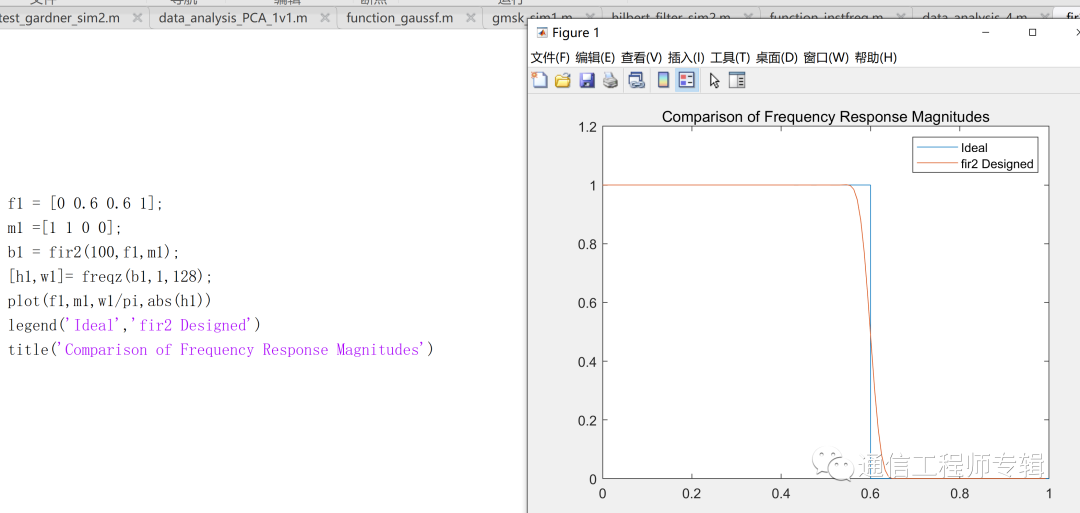This screenshot has height=513, width=1080.
Task: Open the 查看(V) menu
Action: tap(641, 58)
